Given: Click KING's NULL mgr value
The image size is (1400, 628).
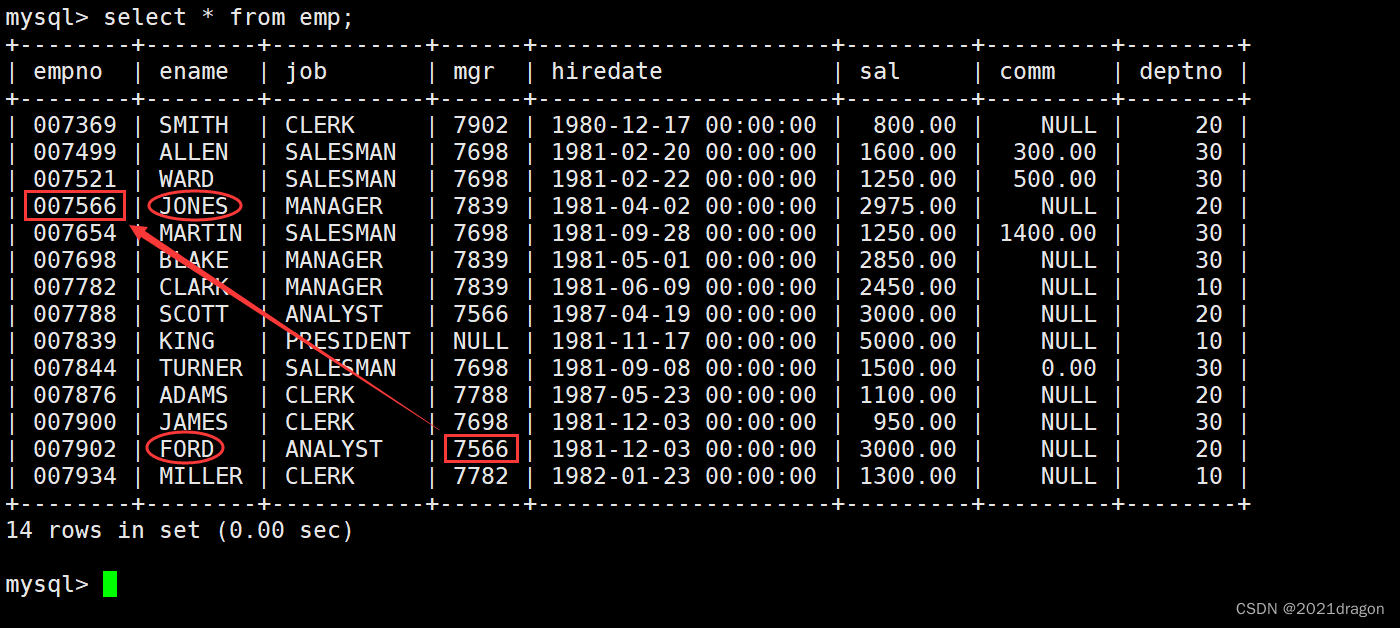Looking at the screenshot, I should [481, 341].
